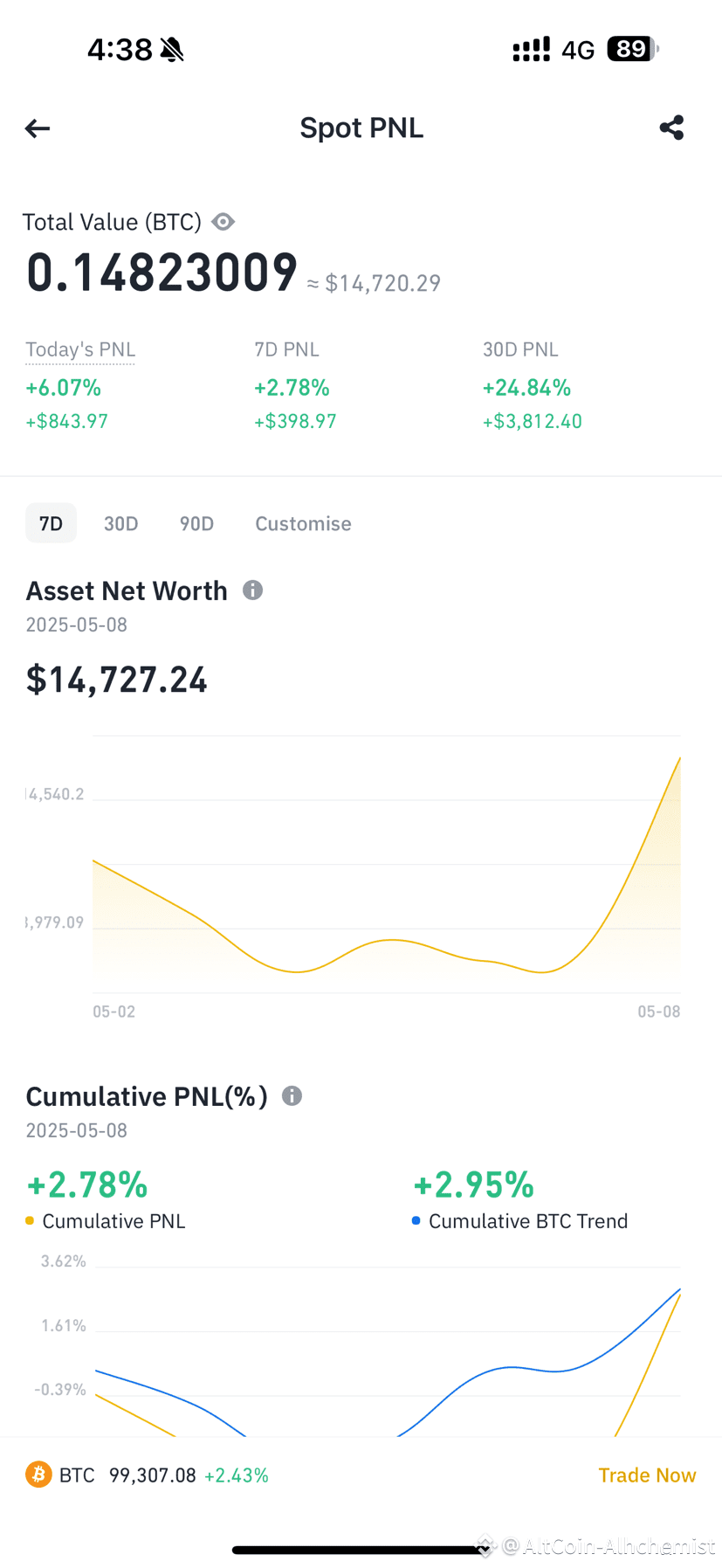Switch to the 30D tab

click(x=121, y=523)
